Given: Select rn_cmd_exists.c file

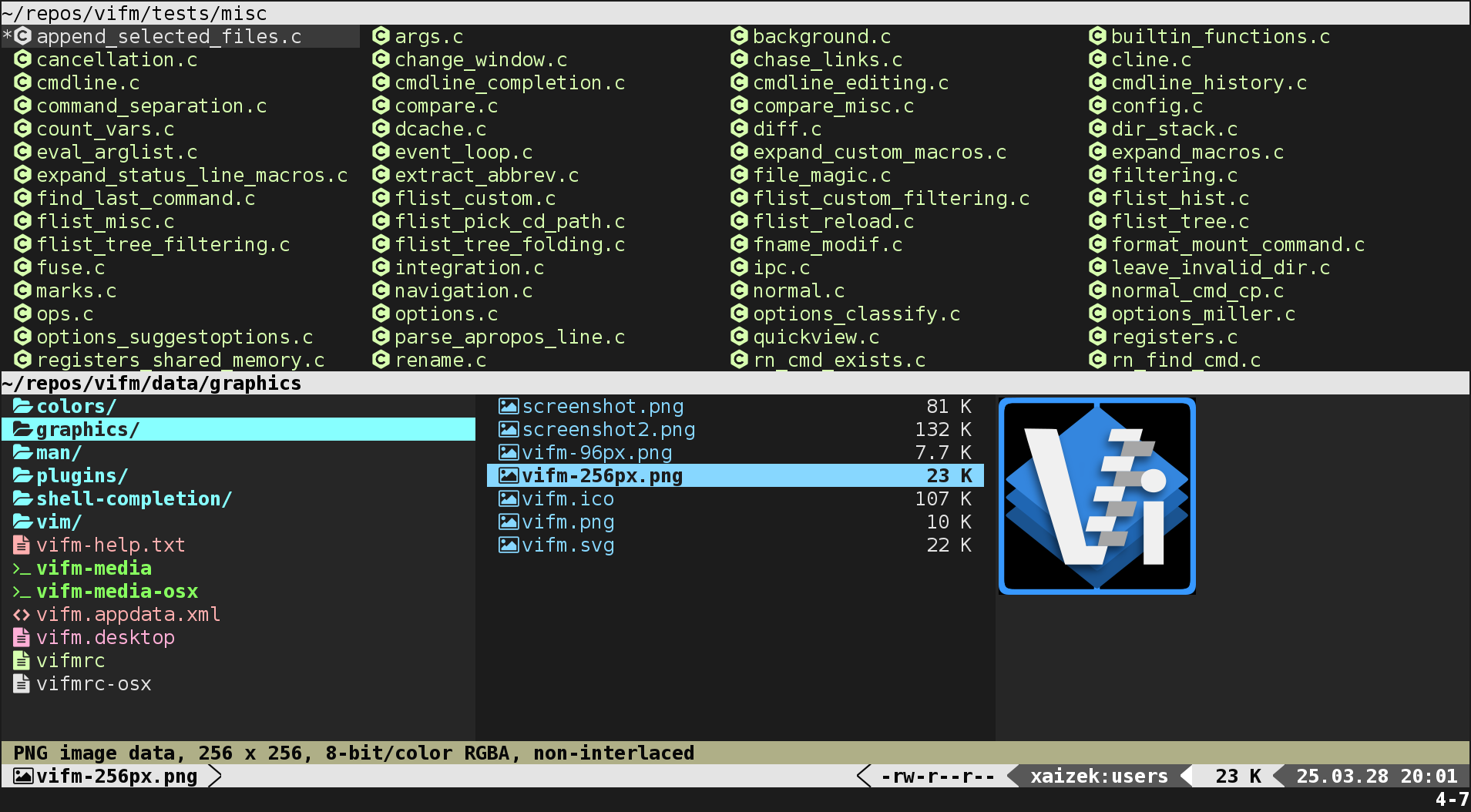Looking at the screenshot, I should (x=839, y=360).
